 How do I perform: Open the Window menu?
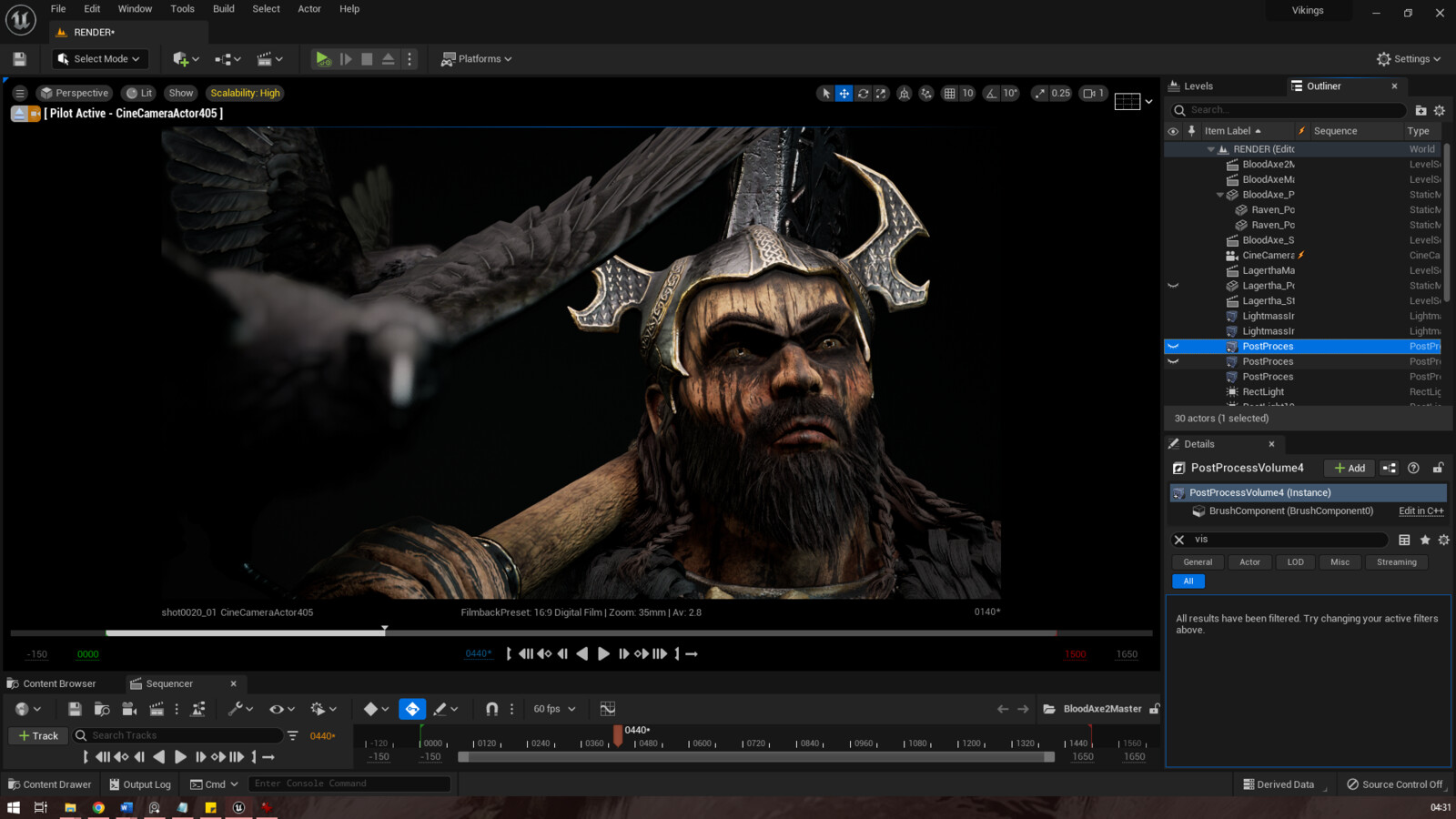click(x=135, y=9)
